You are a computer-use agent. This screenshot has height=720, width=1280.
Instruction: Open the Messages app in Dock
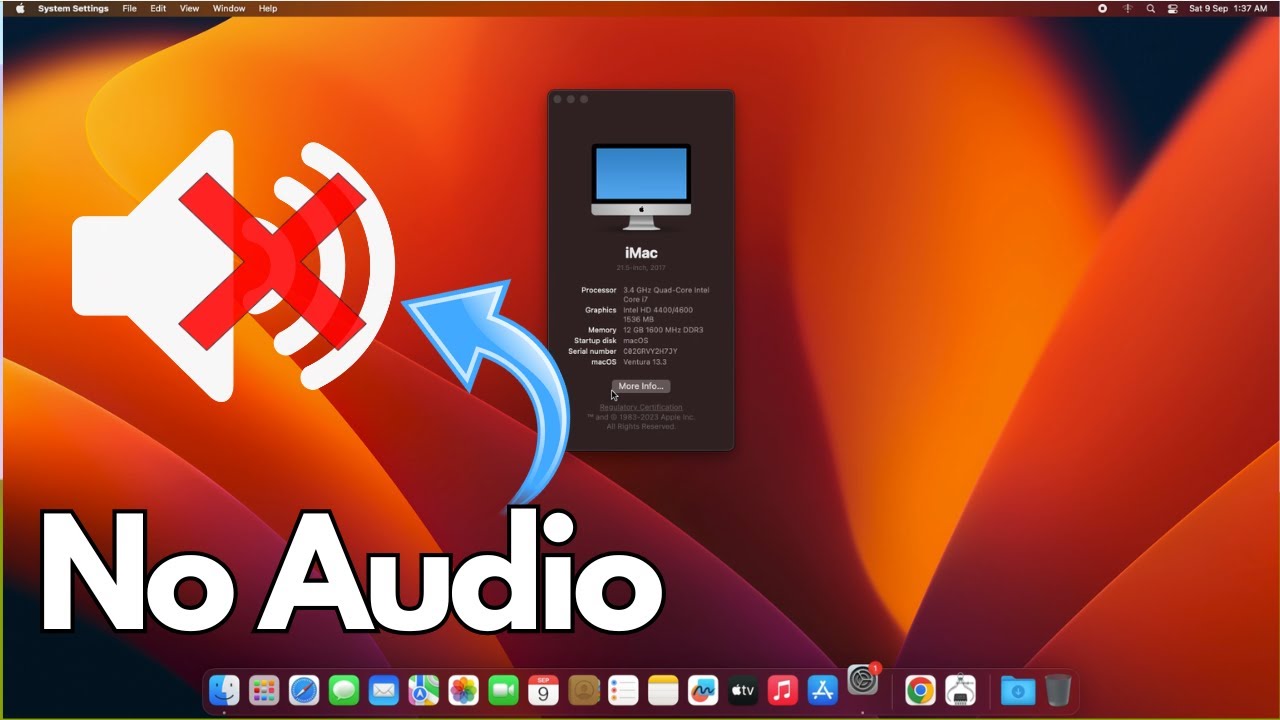[x=344, y=690]
